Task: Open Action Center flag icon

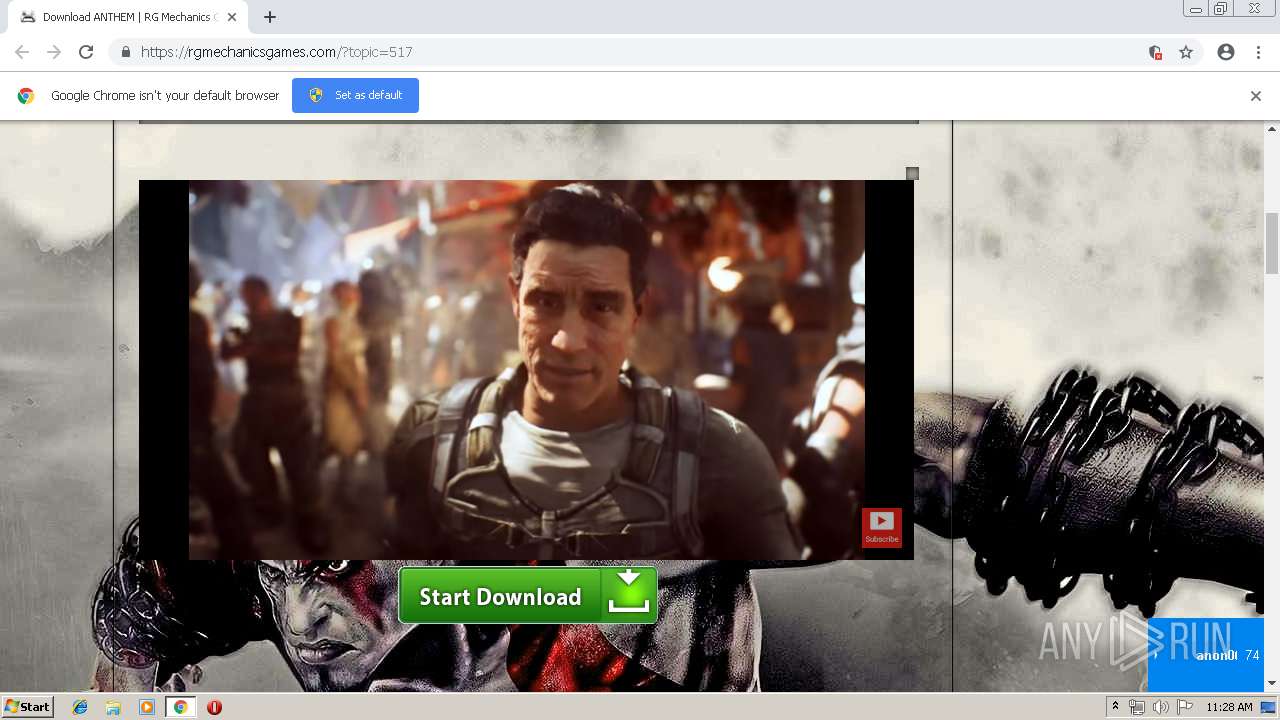Action: click(1185, 707)
